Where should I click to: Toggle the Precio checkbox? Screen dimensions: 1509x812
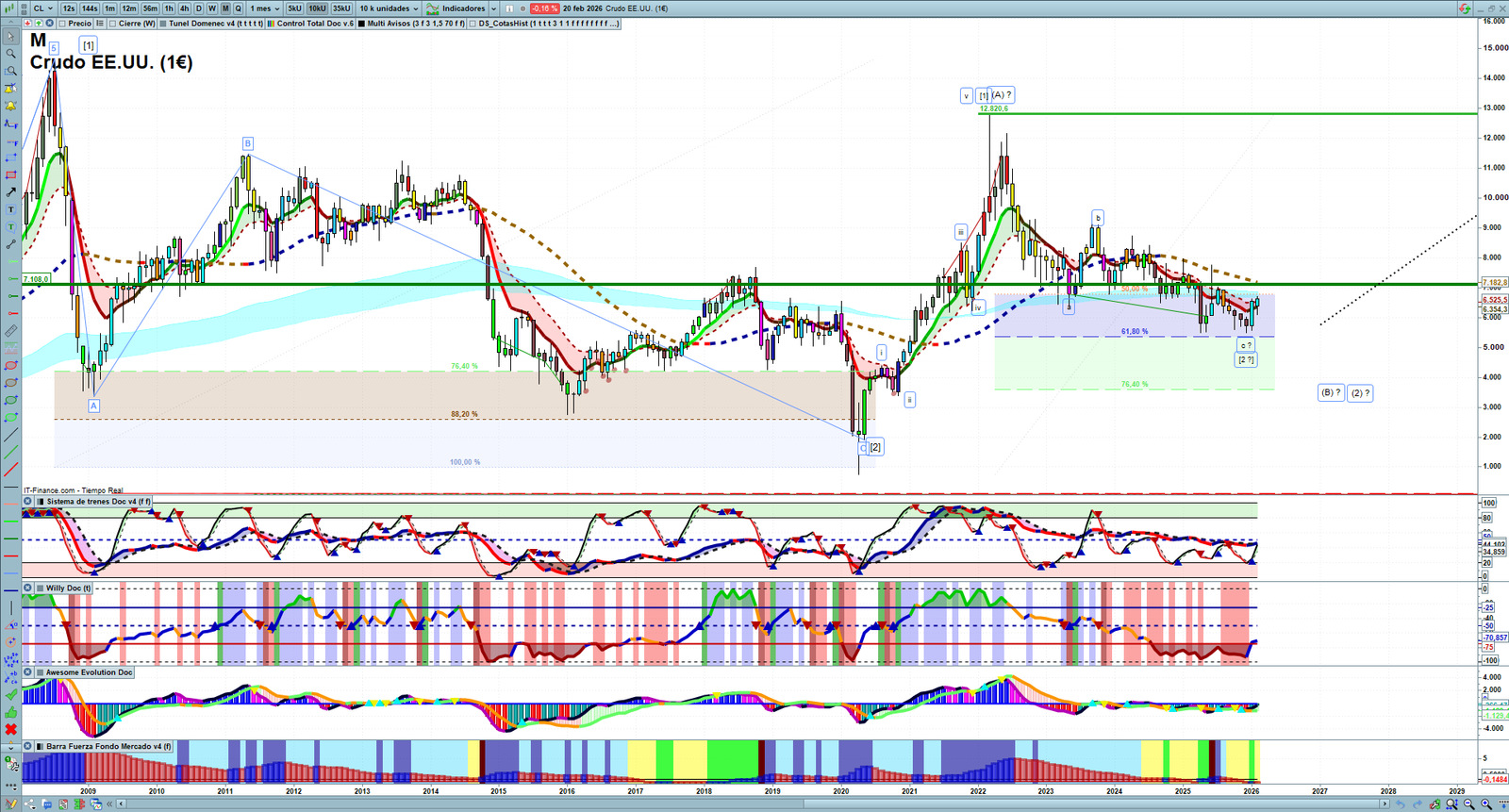click(x=62, y=24)
